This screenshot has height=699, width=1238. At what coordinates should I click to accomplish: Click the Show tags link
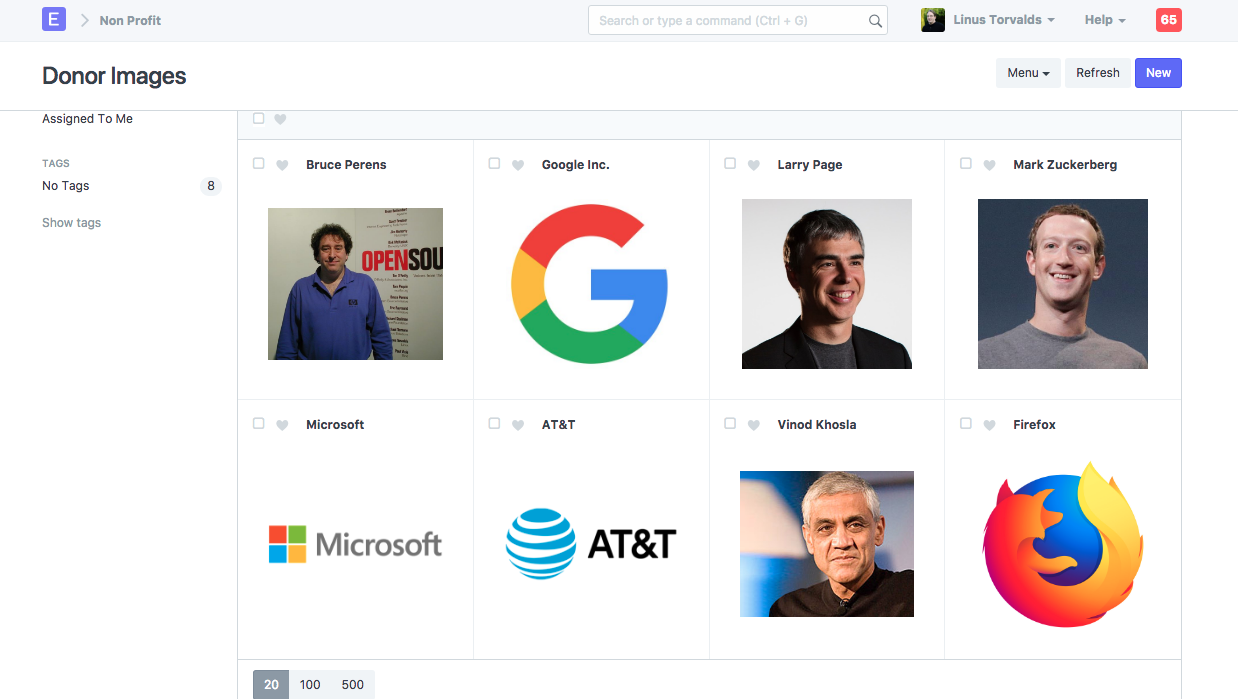point(71,223)
